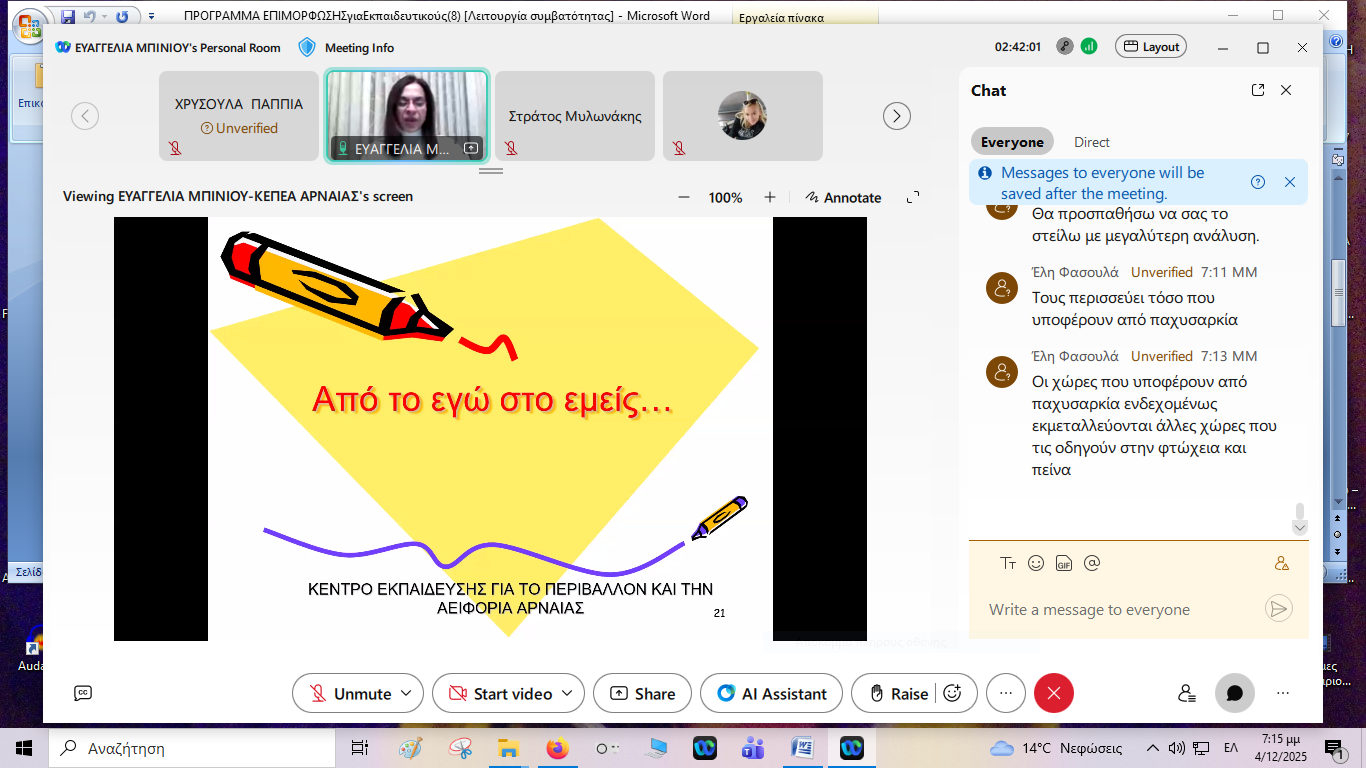Send a reaction with smiley icon
Viewport: 1366px width, 768px height.
(x=953, y=693)
